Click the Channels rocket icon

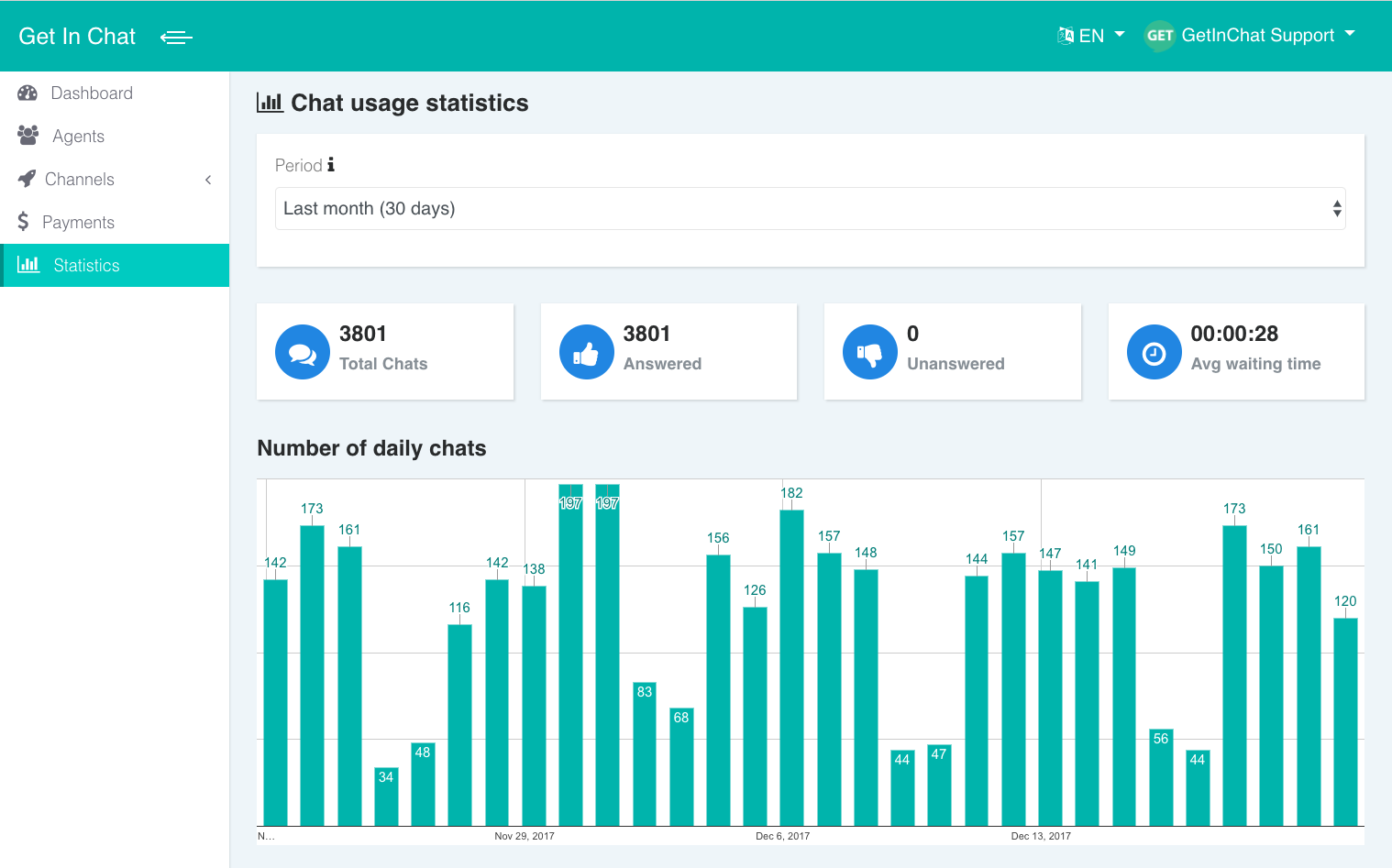(27, 179)
